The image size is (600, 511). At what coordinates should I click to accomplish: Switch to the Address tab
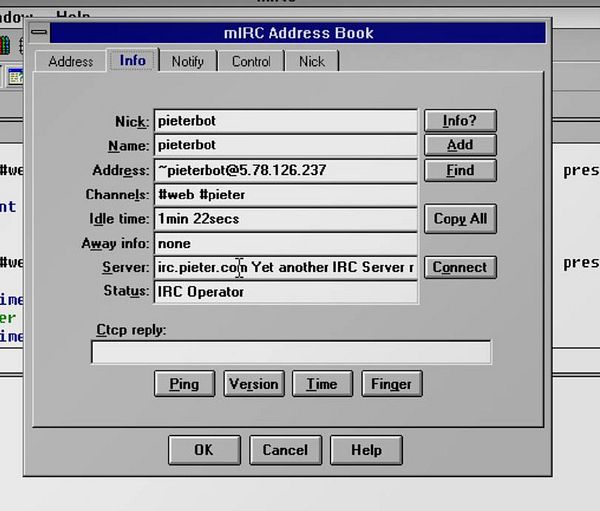(x=70, y=61)
